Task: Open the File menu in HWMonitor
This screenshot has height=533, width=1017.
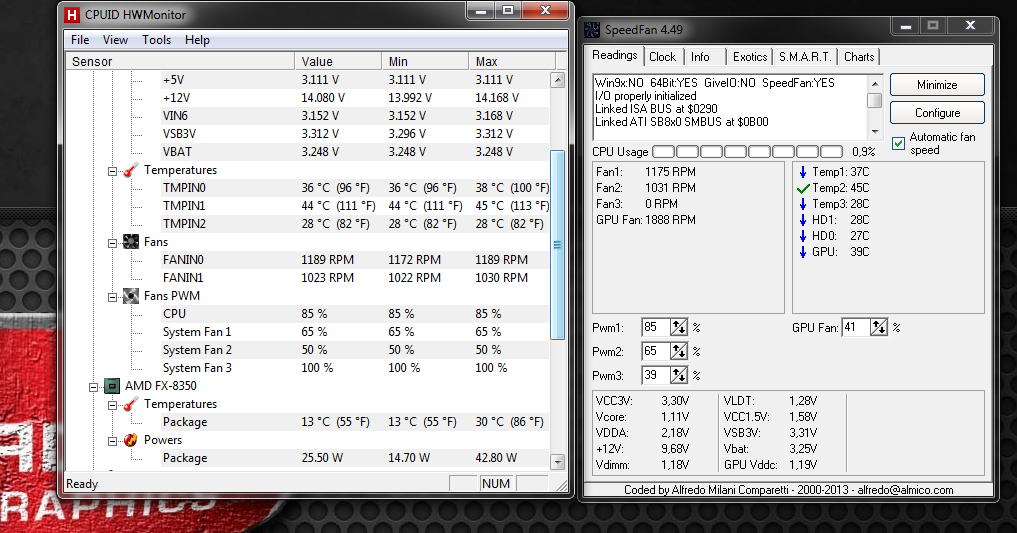Action: [80, 40]
